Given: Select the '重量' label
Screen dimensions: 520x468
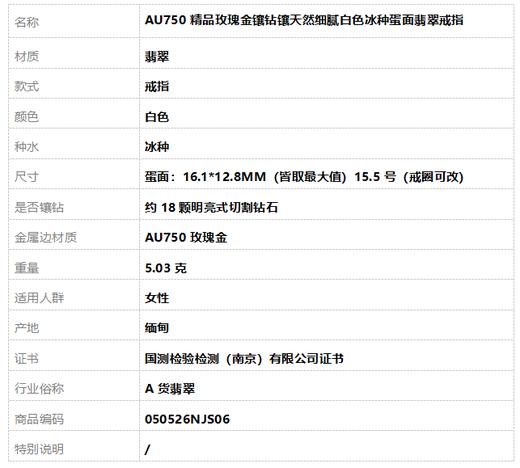Looking at the screenshot, I should [x=27, y=268].
